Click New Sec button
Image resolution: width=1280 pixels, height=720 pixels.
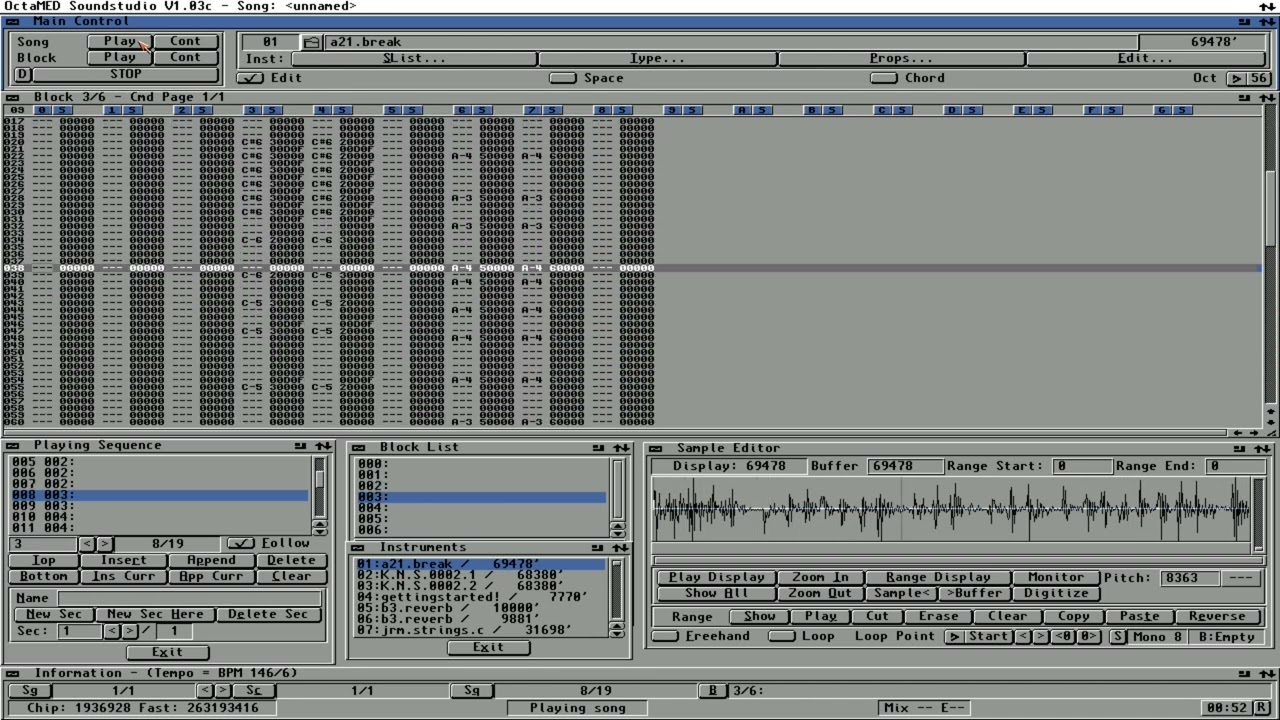click(x=54, y=615)
